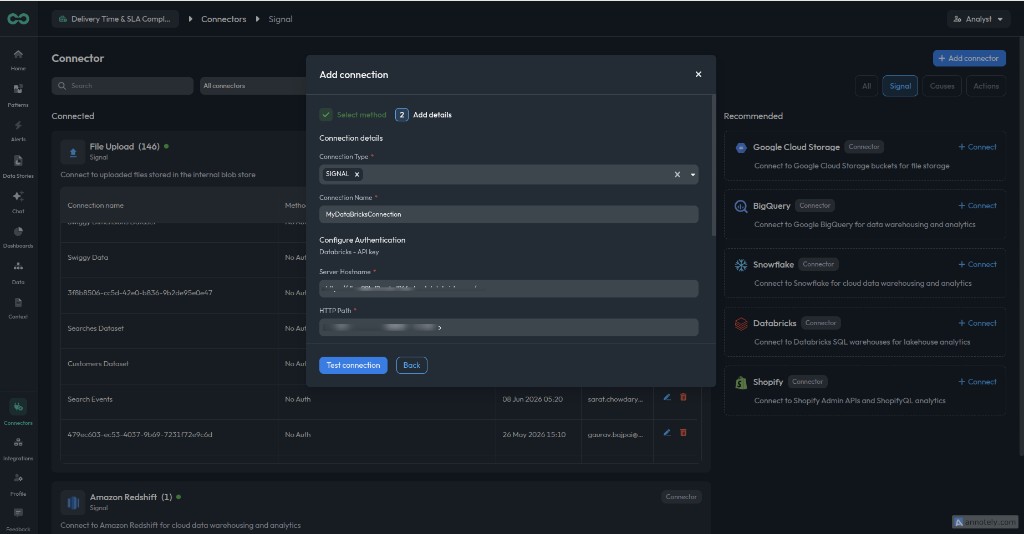The height and width of the screenshot is (534, 1024).
Task: Clear all Connection Type selections
Action: 677,174
